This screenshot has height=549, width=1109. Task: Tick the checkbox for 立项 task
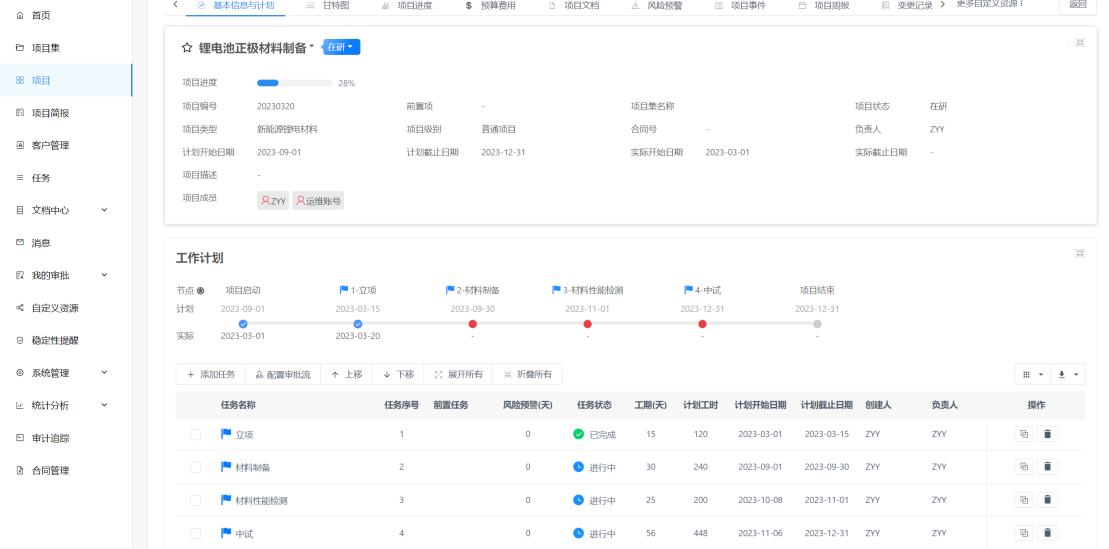(x=195, y=434)
